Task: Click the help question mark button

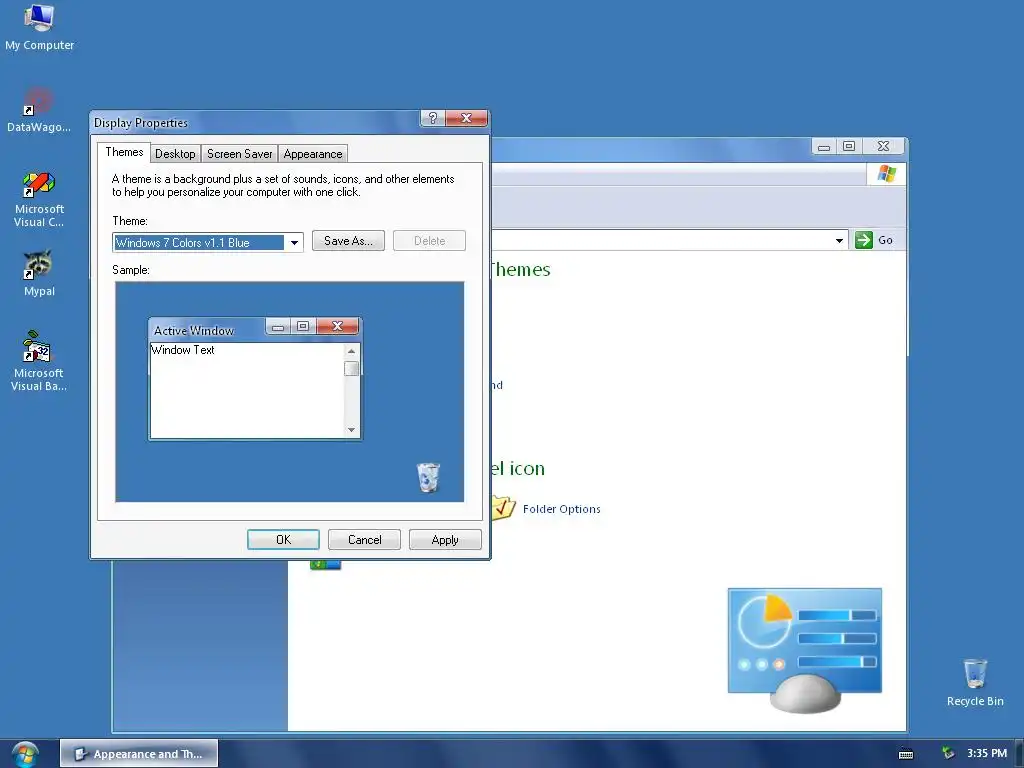Action: [432, 118]
